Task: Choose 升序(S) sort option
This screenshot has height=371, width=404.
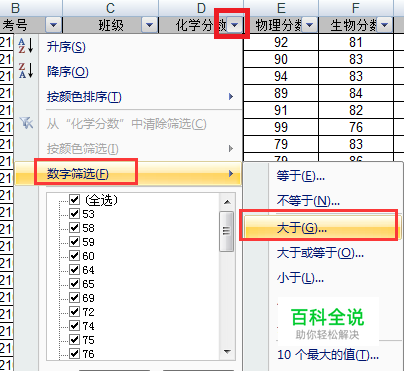Action: coord(66,47)
